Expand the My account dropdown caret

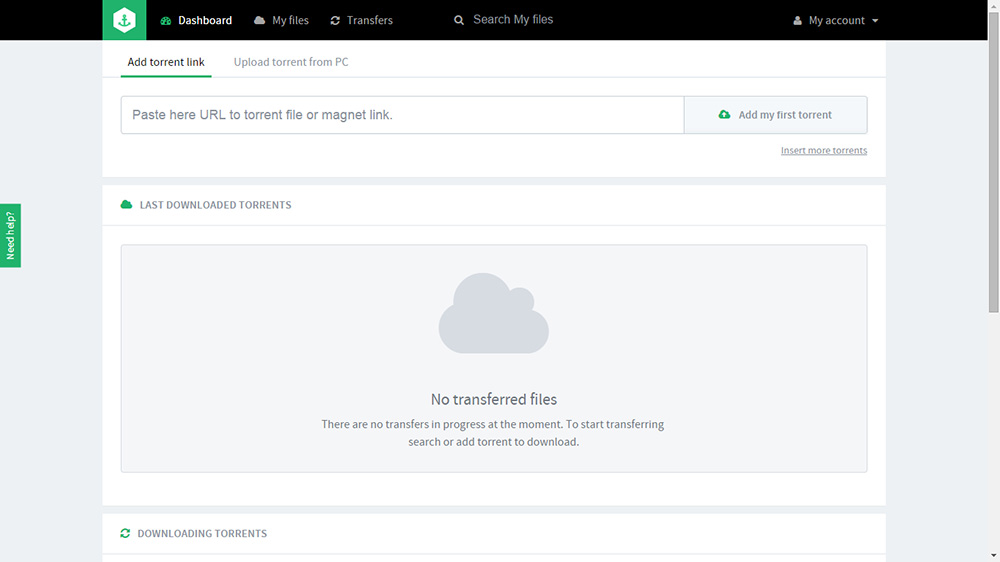[876, 21]
